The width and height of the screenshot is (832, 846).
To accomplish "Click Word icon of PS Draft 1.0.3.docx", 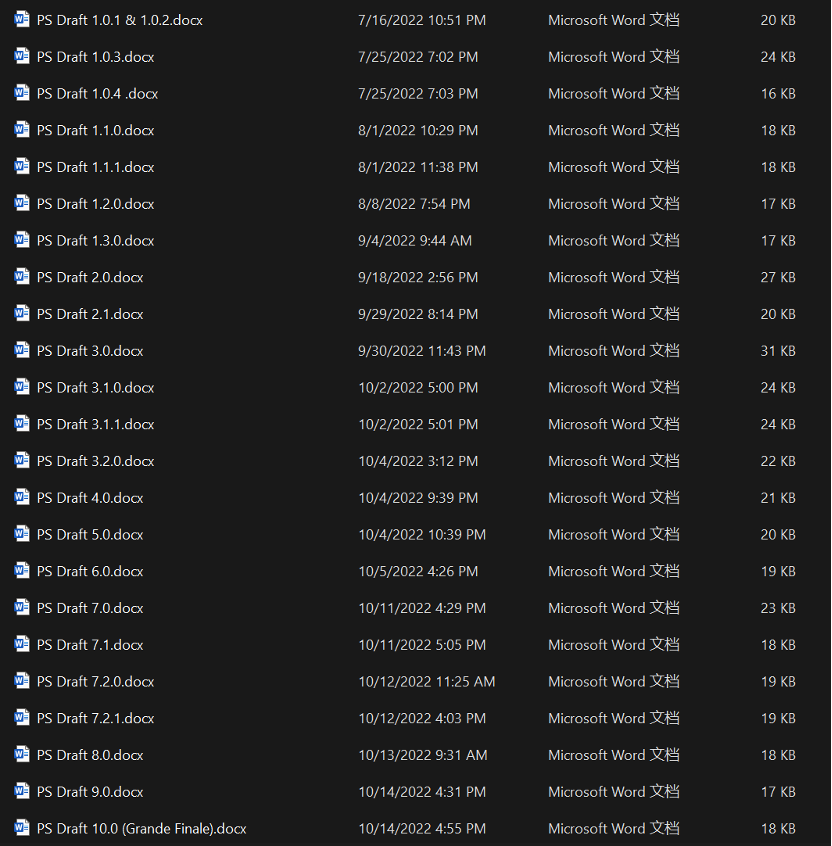I will click(x=22, y=56).
